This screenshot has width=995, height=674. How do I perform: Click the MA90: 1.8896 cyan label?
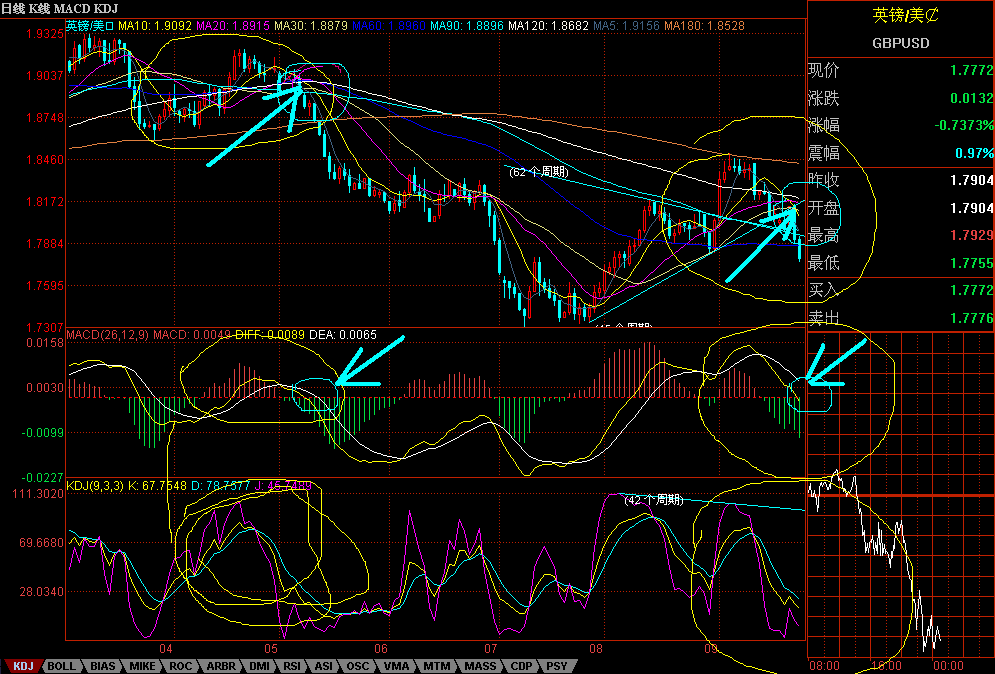pyautogui.click(x=467, y=26)
